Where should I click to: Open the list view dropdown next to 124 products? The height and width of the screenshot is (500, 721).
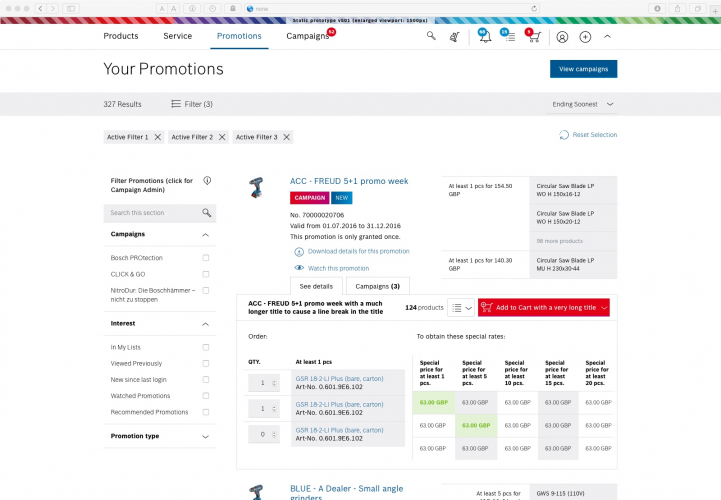point(462,308)
